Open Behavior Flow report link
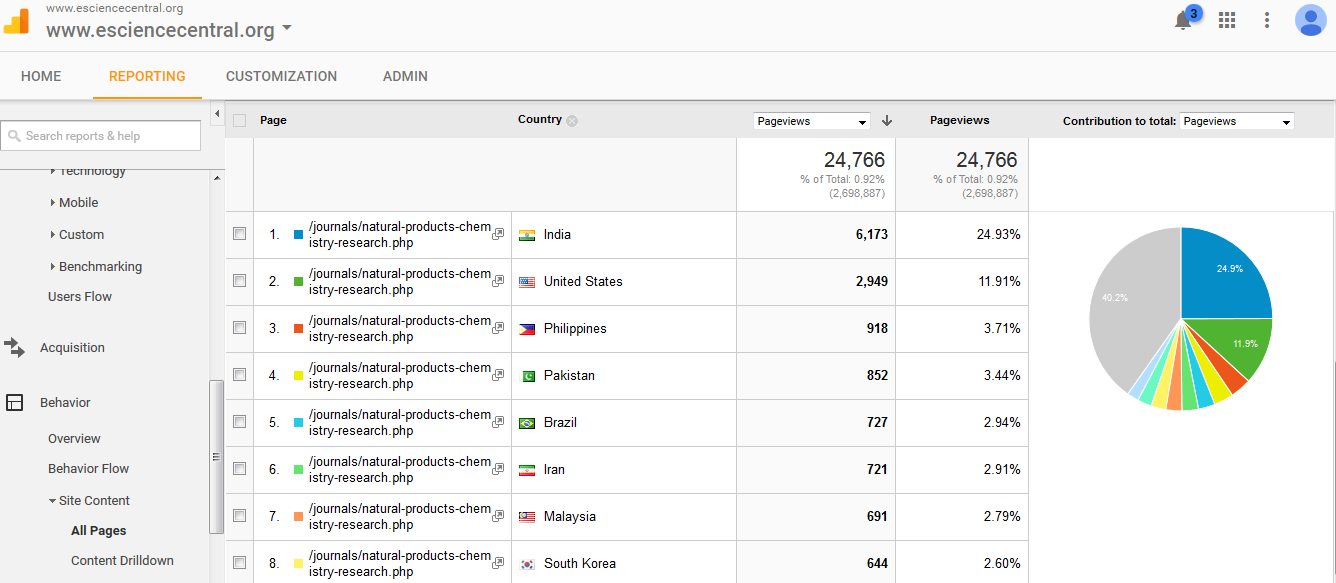 [88, 469]
